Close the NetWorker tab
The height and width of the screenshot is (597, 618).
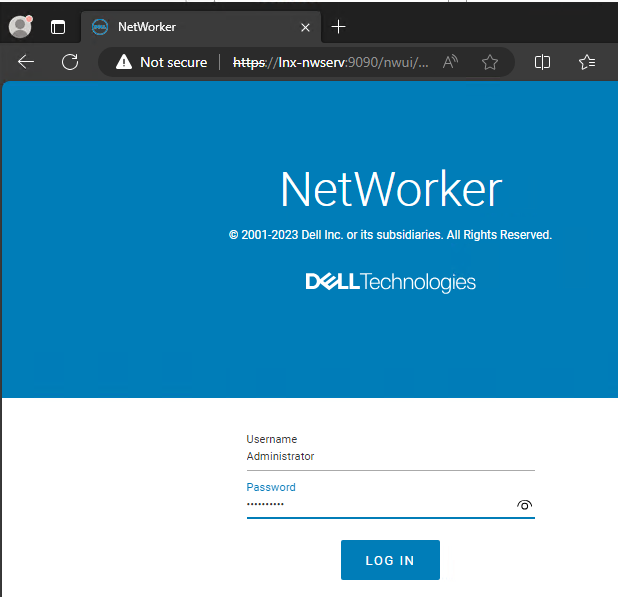click(305, 28)
